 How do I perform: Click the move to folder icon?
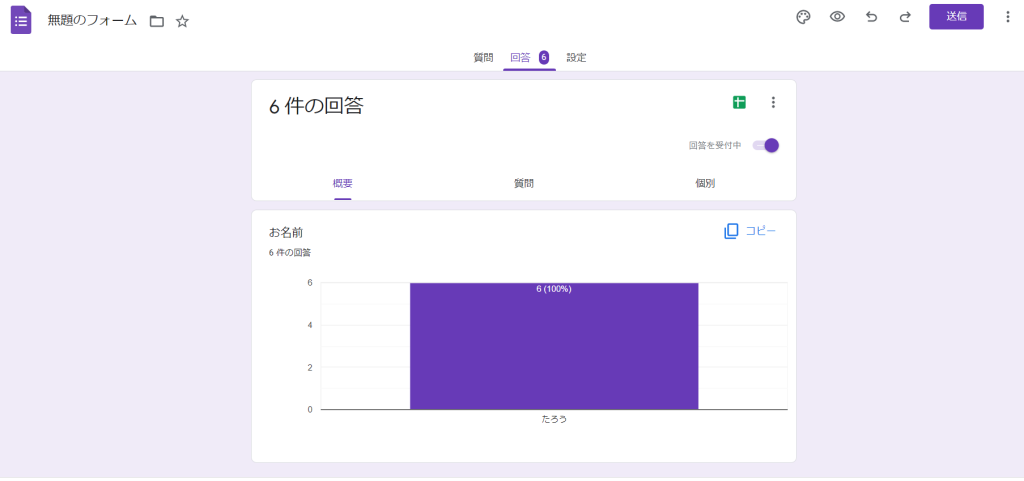(157, 21)
